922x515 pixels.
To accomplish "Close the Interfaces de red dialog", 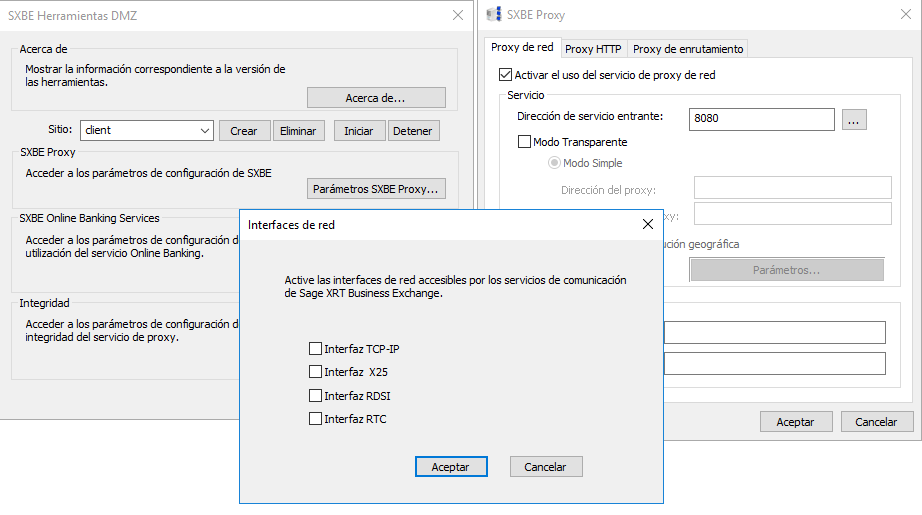I will point(647,225).
